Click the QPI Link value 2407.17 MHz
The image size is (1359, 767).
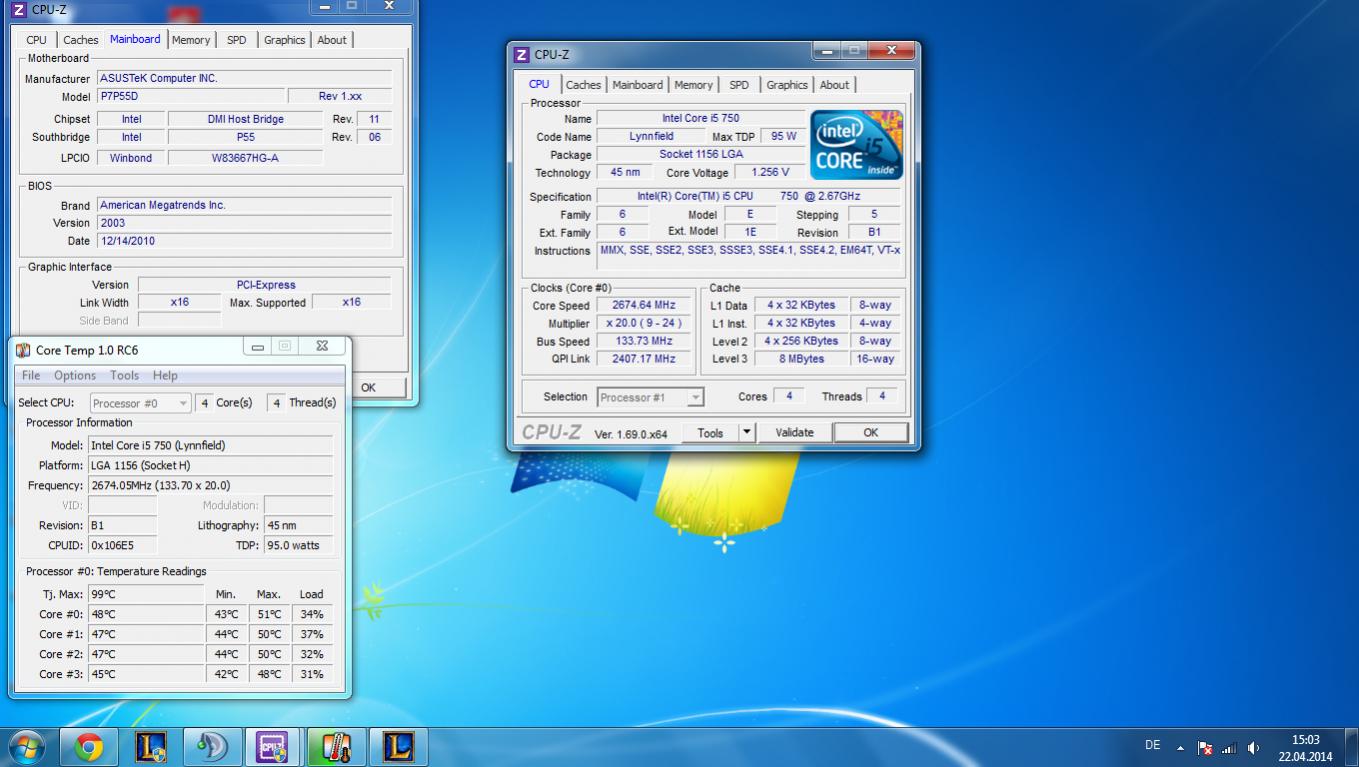coord(643,359)
